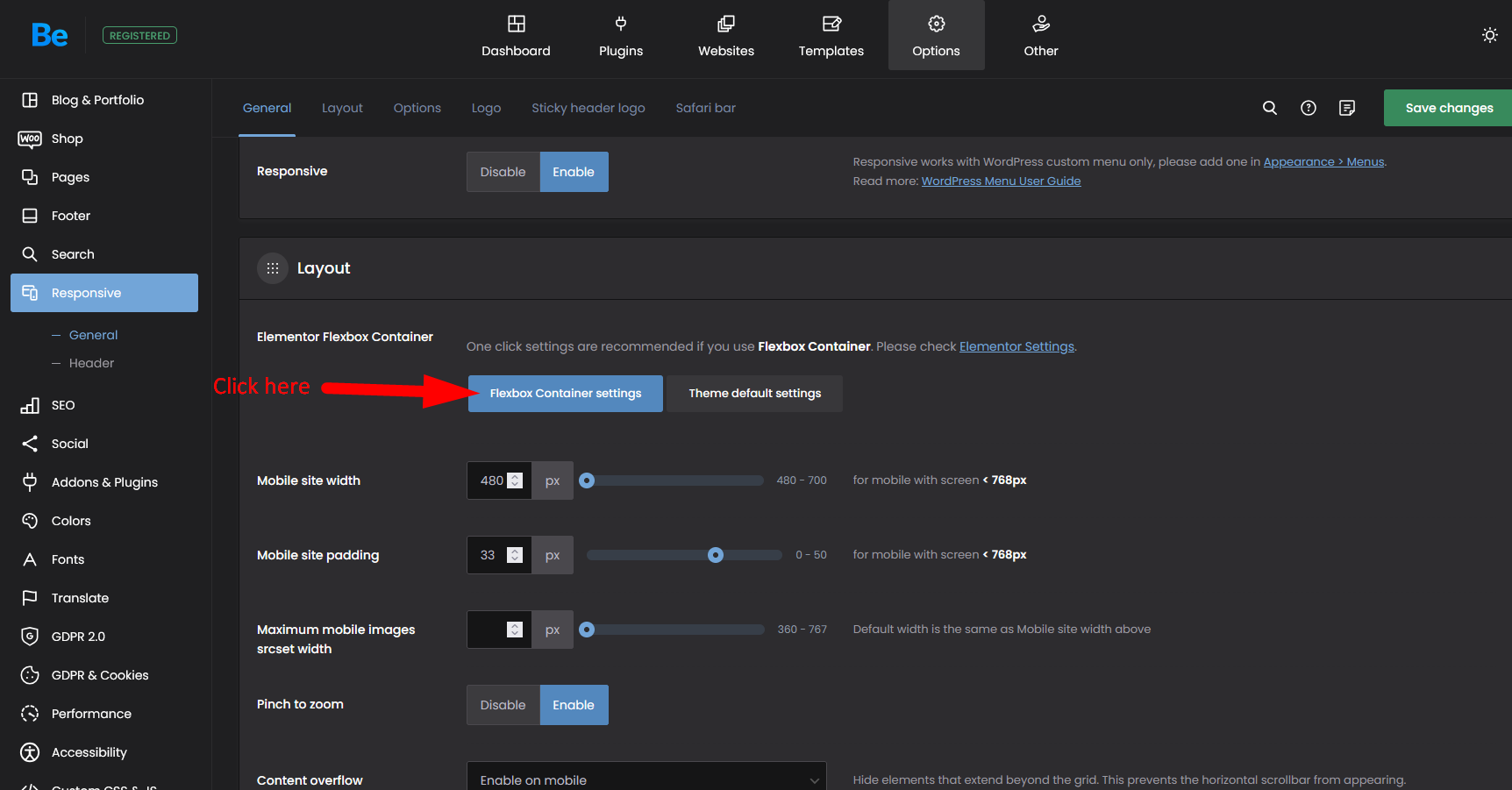The image size is (1512, 790).
Task: Select Header under Responsive in sidebar
Action: click(x=91, y=363)
